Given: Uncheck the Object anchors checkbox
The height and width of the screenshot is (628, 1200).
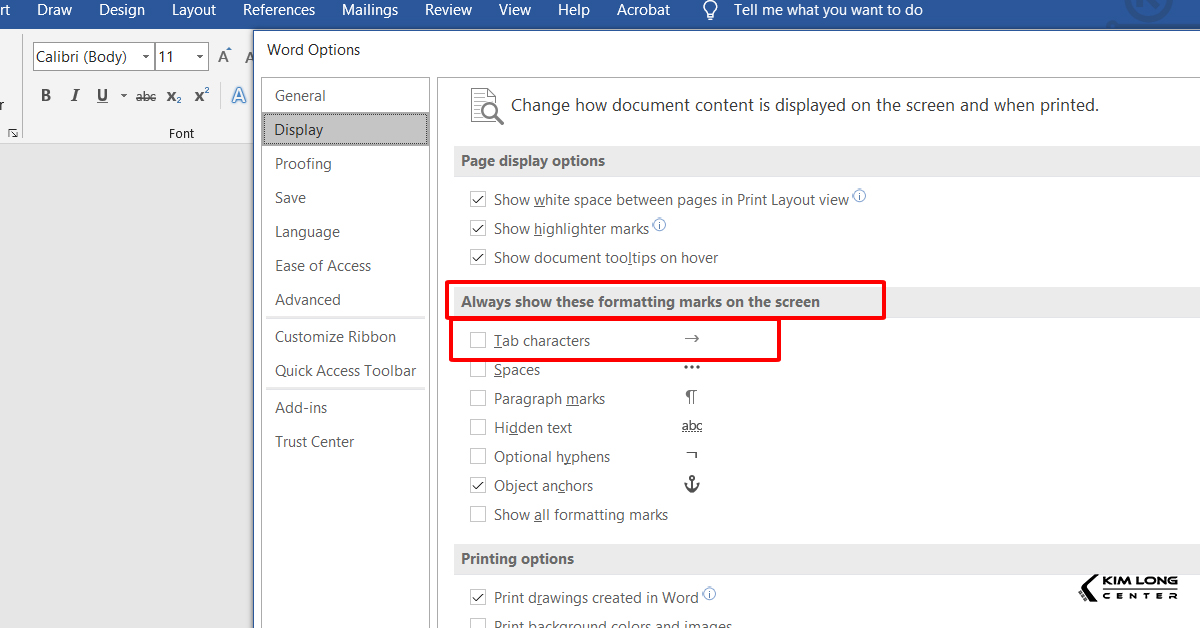Looking at the screenshot, I should coord(478,486).
